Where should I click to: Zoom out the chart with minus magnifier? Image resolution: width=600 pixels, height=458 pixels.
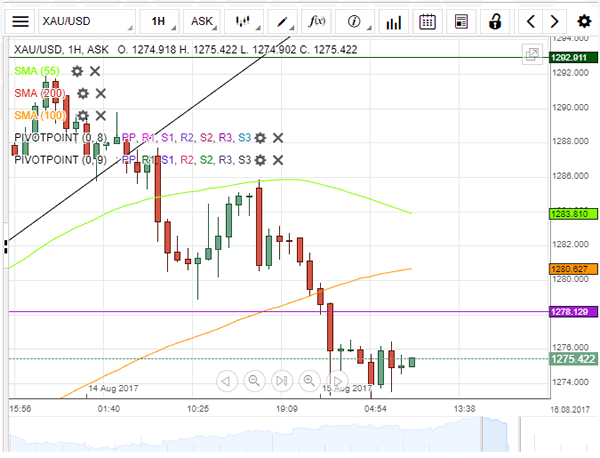pyautogui.click(x=254, y=381)
